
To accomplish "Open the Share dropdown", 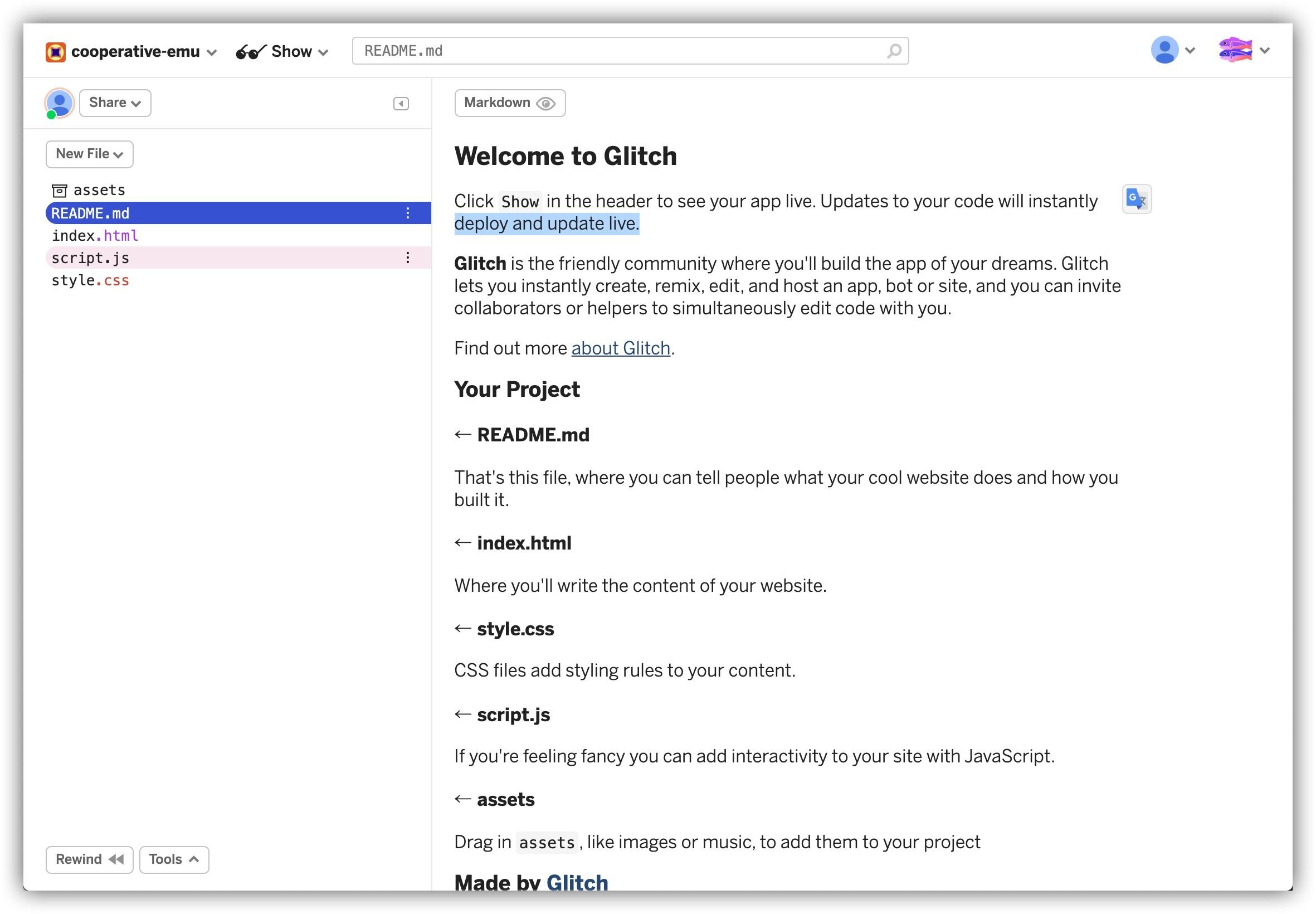I will click(115, 103).
